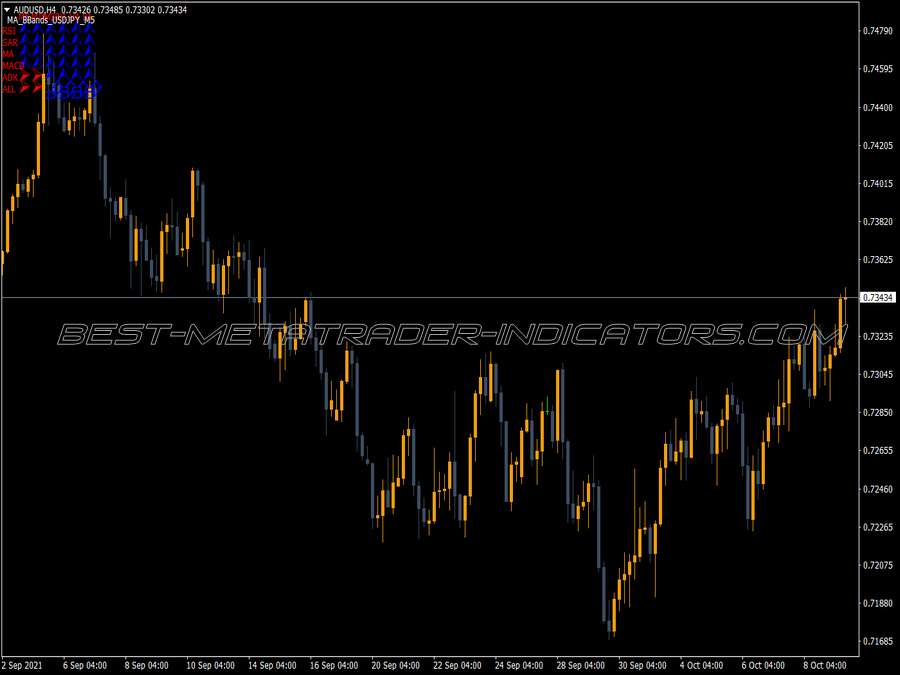This screenshot has height=675, width=900.
Task: Click the 8 Sep 04:00 time label
Action: tap(146, 665)
